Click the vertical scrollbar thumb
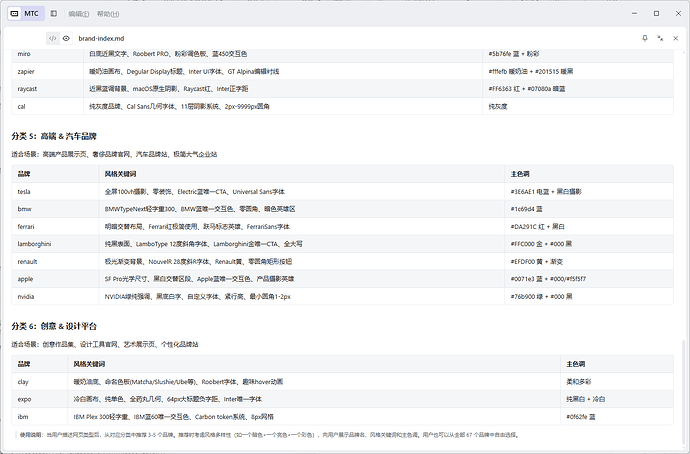Screen dimensions: 690x454 pyautogui.click(x=684, y=392)
